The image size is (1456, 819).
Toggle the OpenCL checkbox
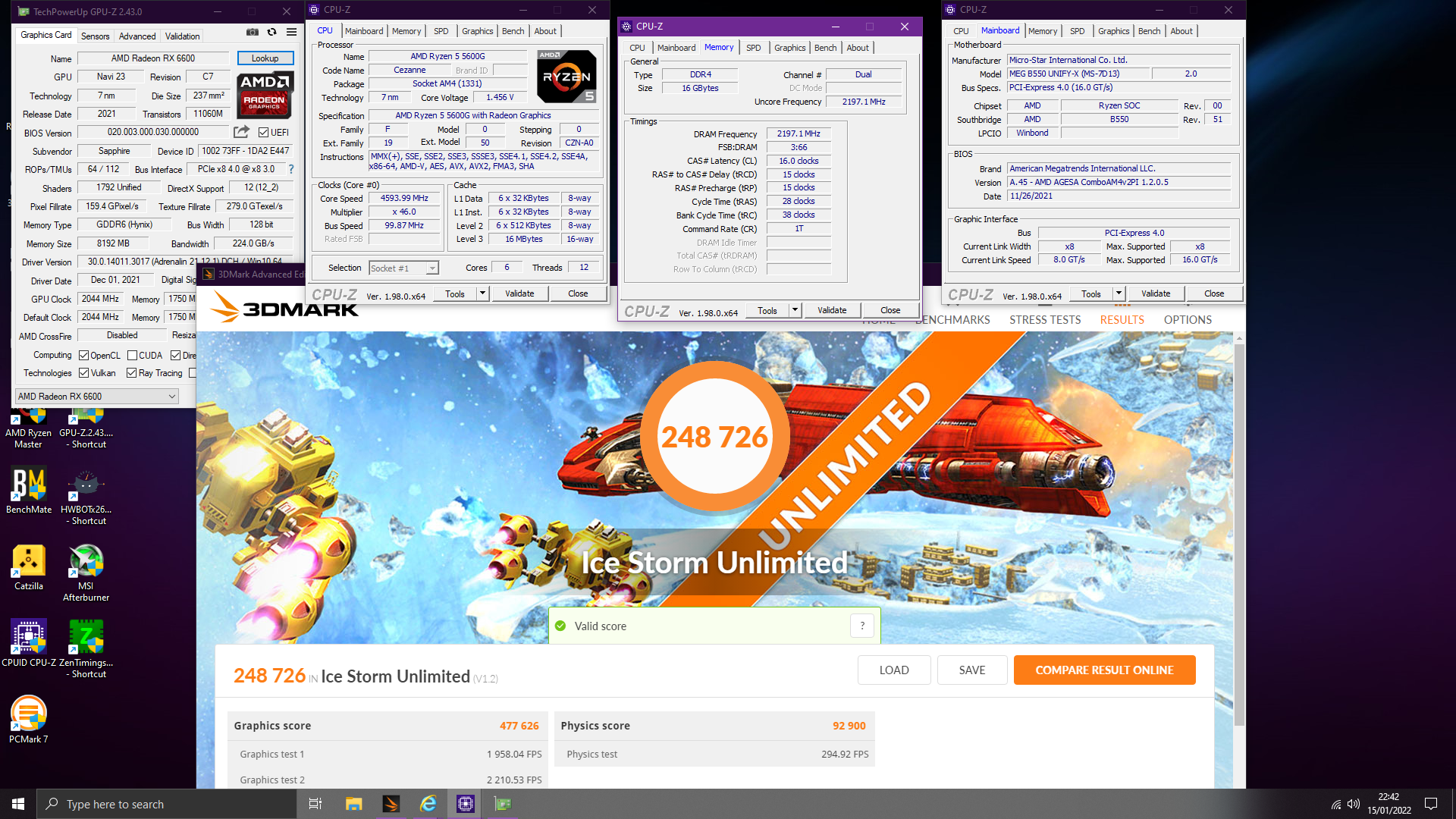click(x=84, y=356)
